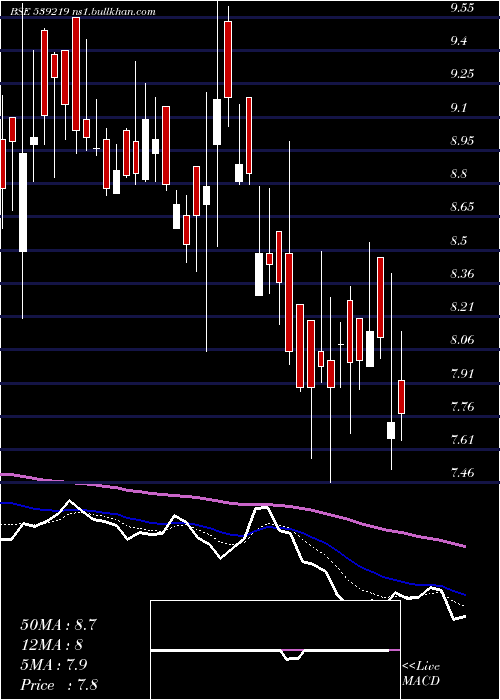Click the Price : 7.8 readout

point(59,684)
